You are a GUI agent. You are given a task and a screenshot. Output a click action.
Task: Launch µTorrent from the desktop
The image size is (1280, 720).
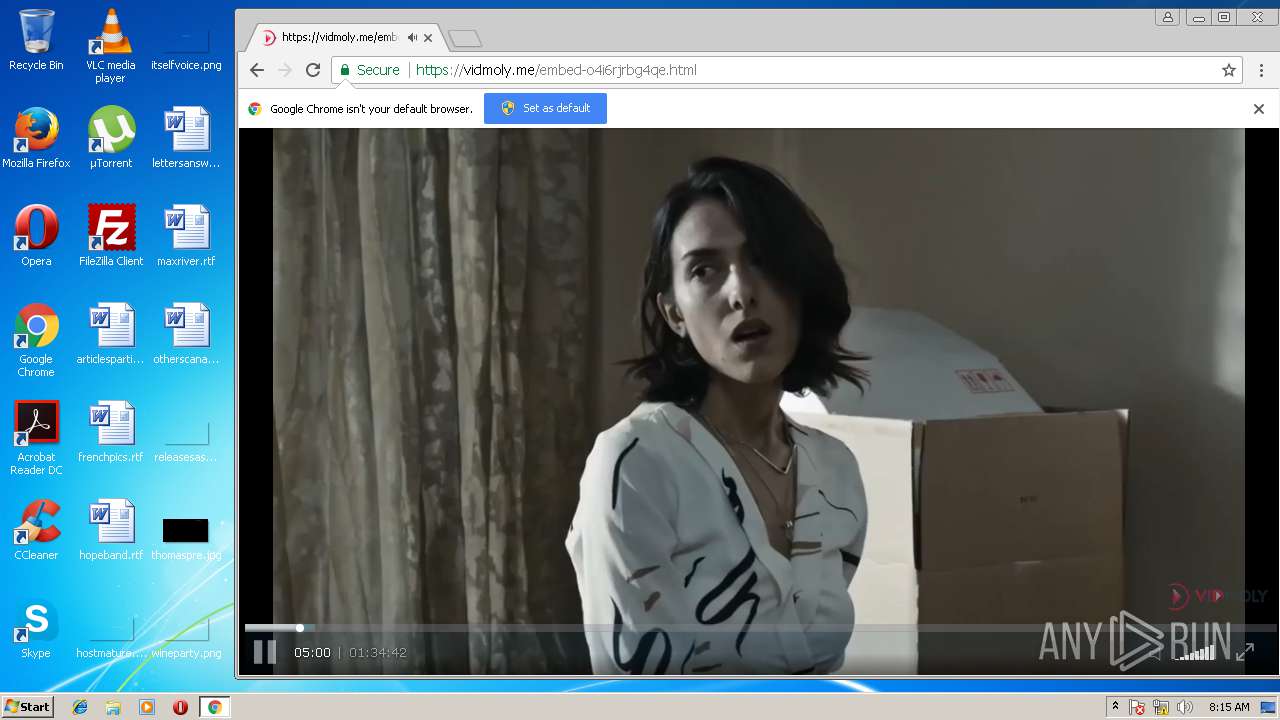[x=111, y=137]
